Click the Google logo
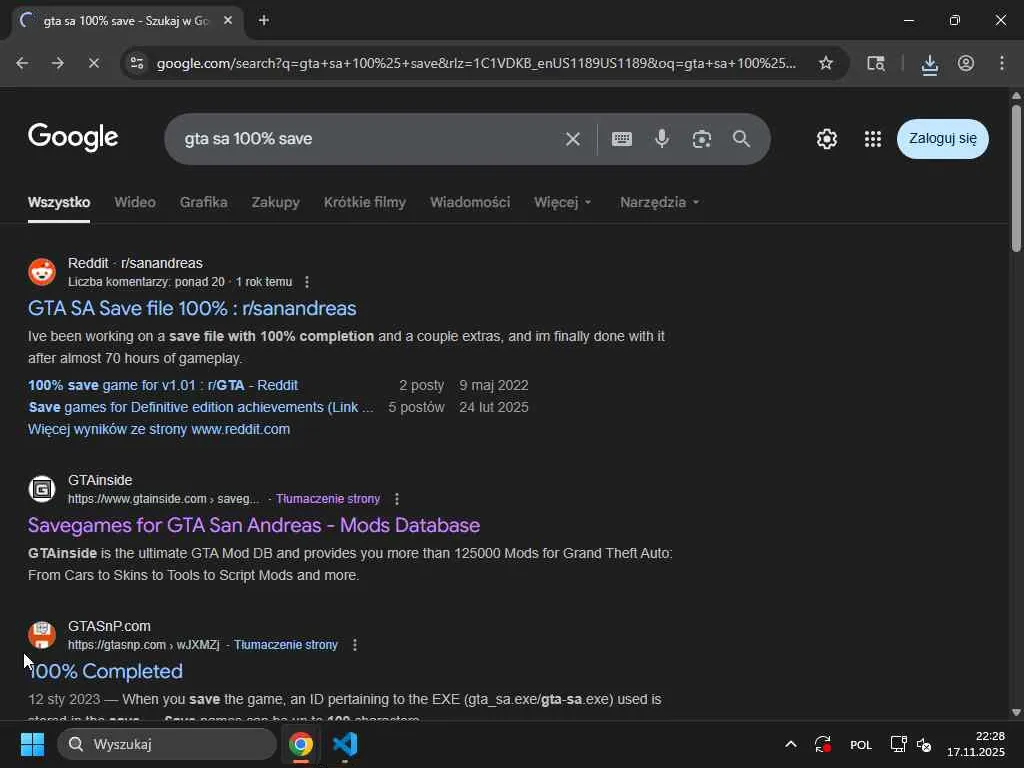This screenshot has width=1024, height=768. click(73, 137)
